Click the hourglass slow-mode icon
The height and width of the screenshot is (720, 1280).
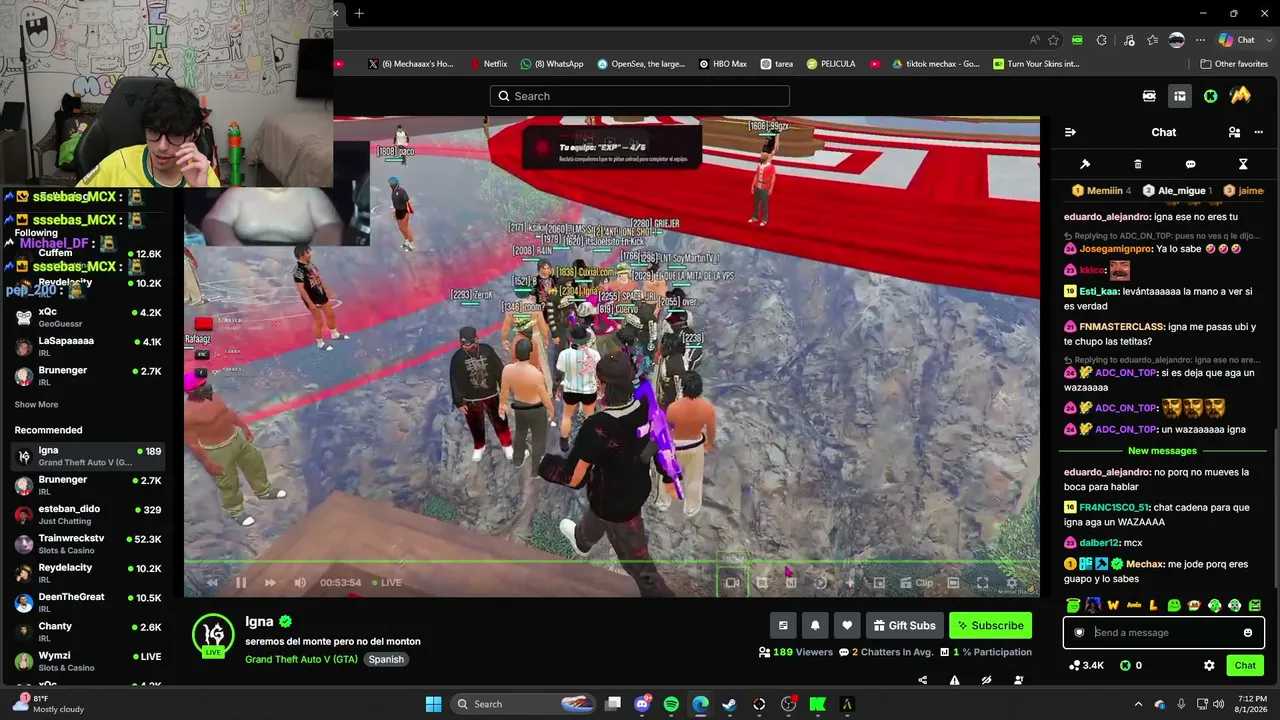point(1243,164)
